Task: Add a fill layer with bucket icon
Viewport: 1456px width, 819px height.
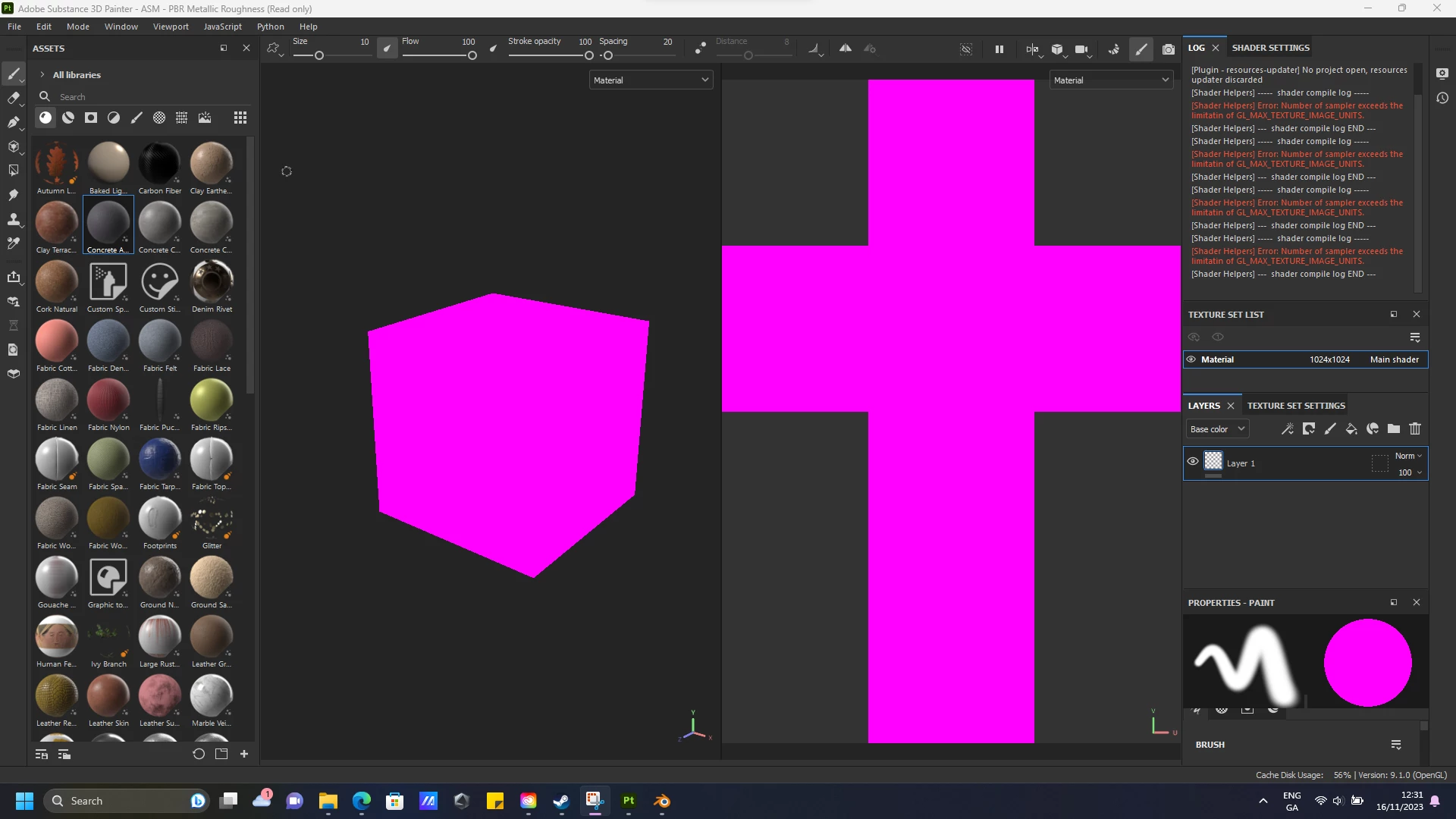Action: 1351,429
